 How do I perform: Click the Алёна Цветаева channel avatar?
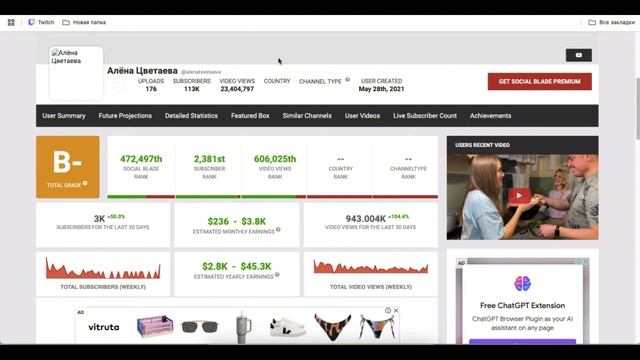76,73
